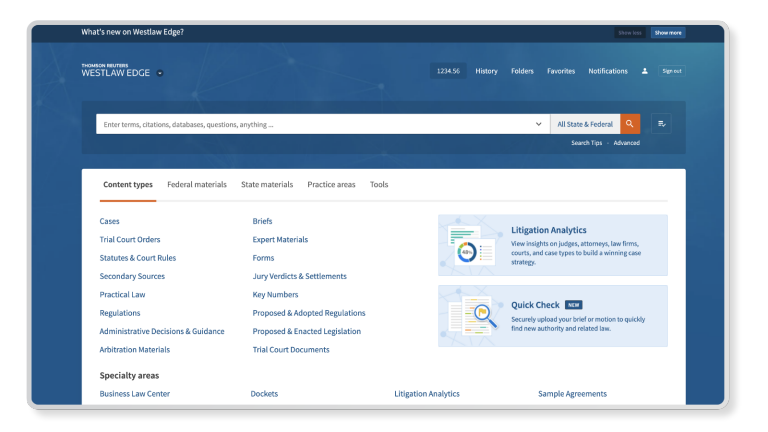Image resolution: width=768 pixels, height=432 pixels.
Task: Click the Quick Check document magnifier icon
Action: [471, 316]
